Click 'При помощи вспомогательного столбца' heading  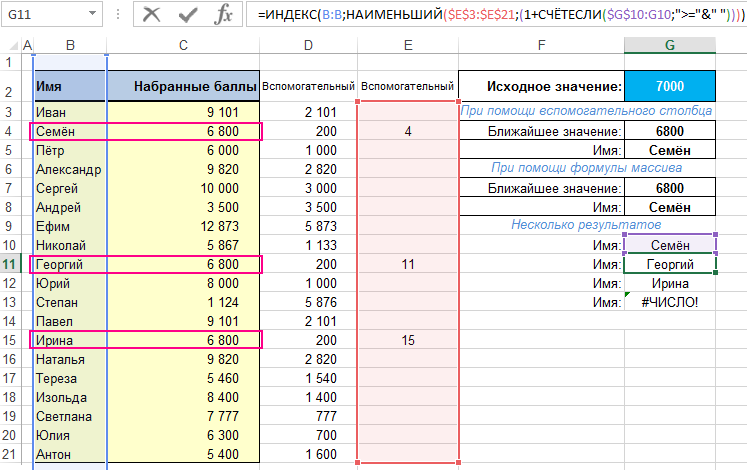[x=586, y=111]
